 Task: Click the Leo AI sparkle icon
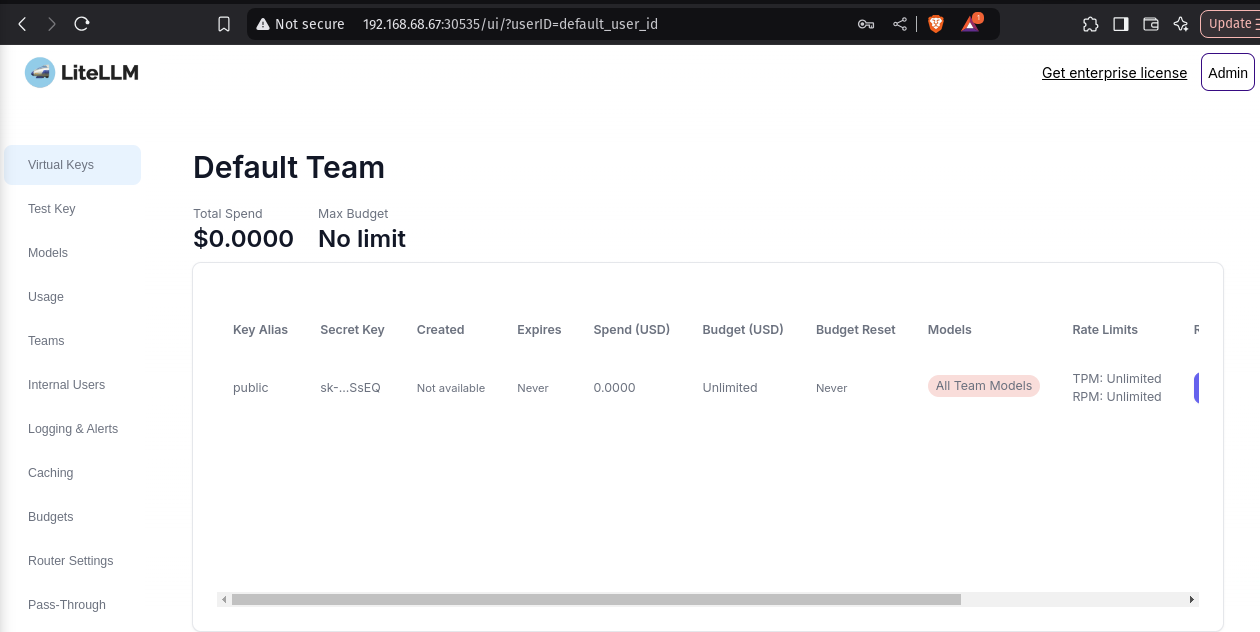pos(1181,24)
